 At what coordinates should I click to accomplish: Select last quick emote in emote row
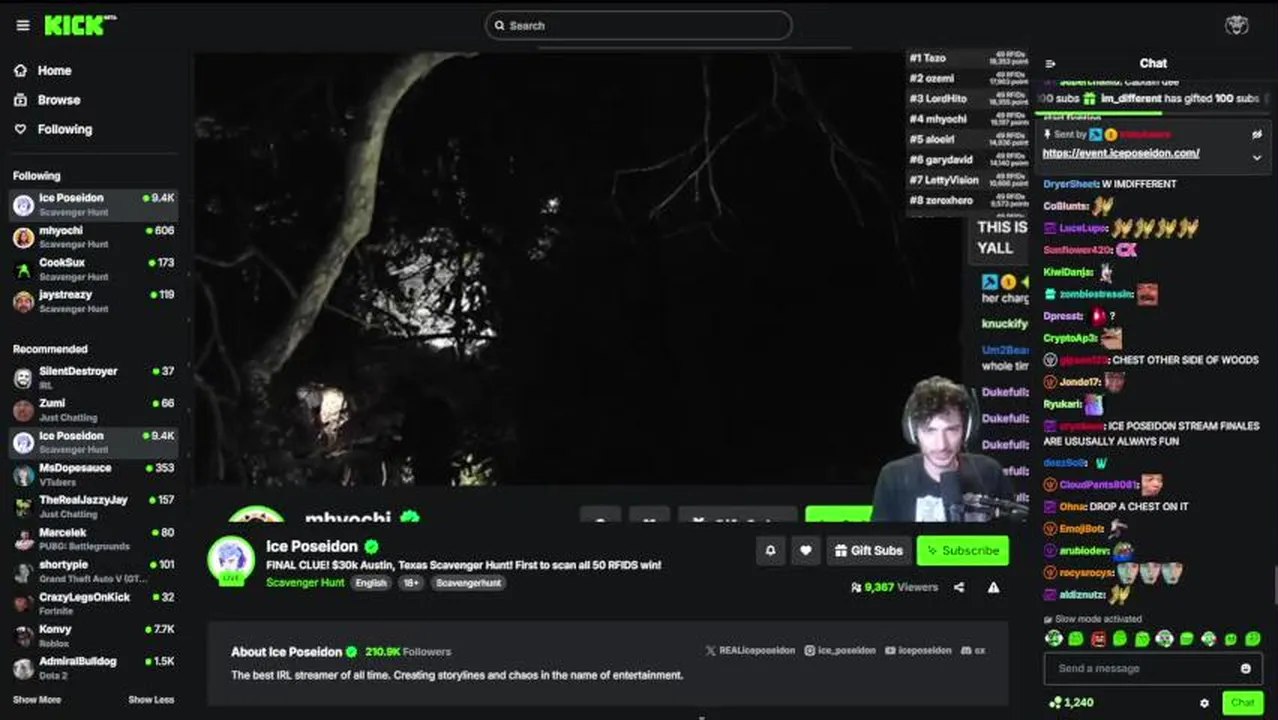point(1253,638)
